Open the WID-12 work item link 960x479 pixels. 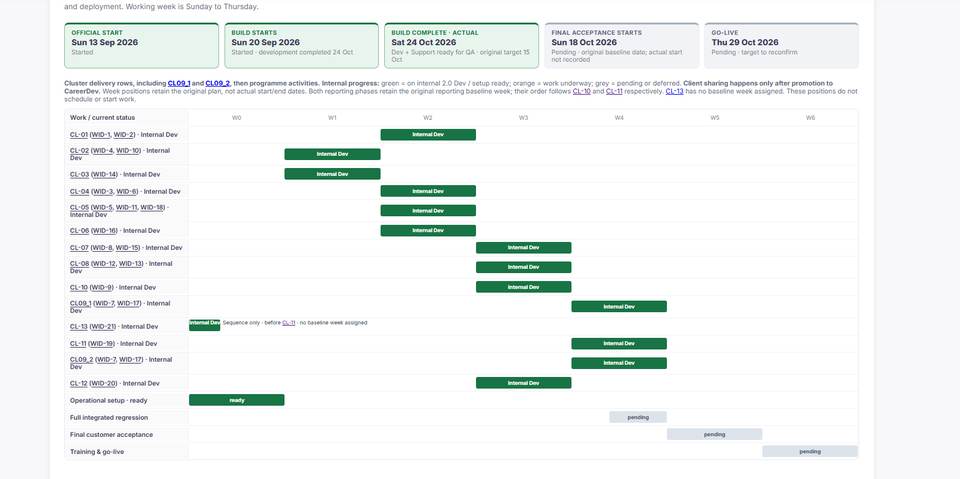click(105, 264)
